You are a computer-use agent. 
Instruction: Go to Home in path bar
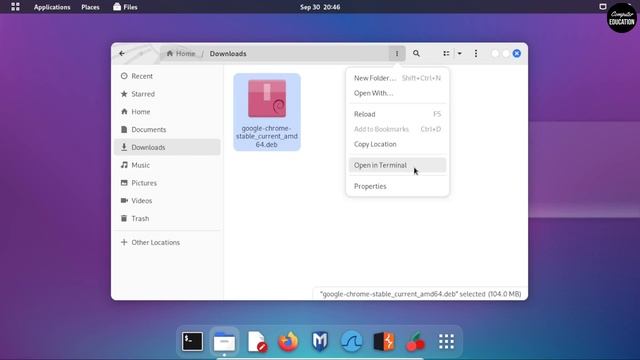(181, 53)
